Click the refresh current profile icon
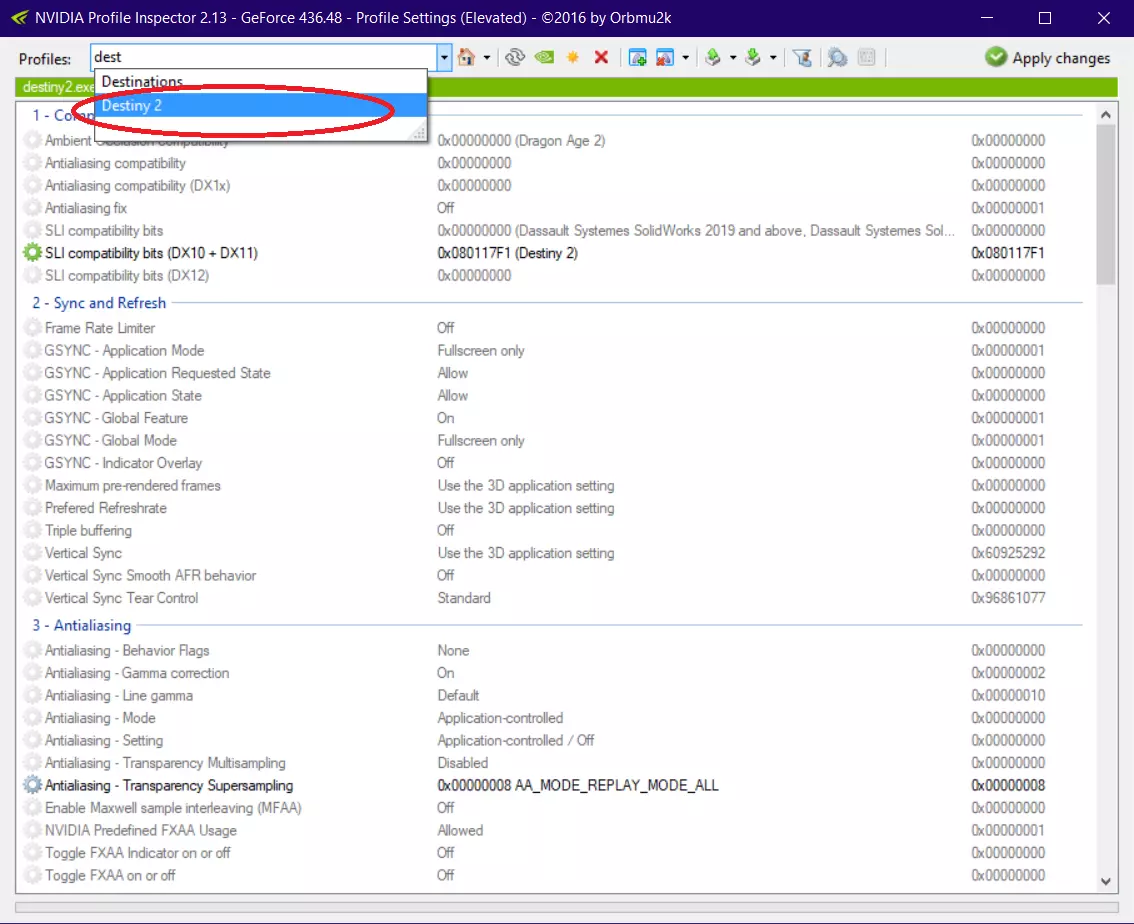The image size is (1134, 924). tap(515, 57)
